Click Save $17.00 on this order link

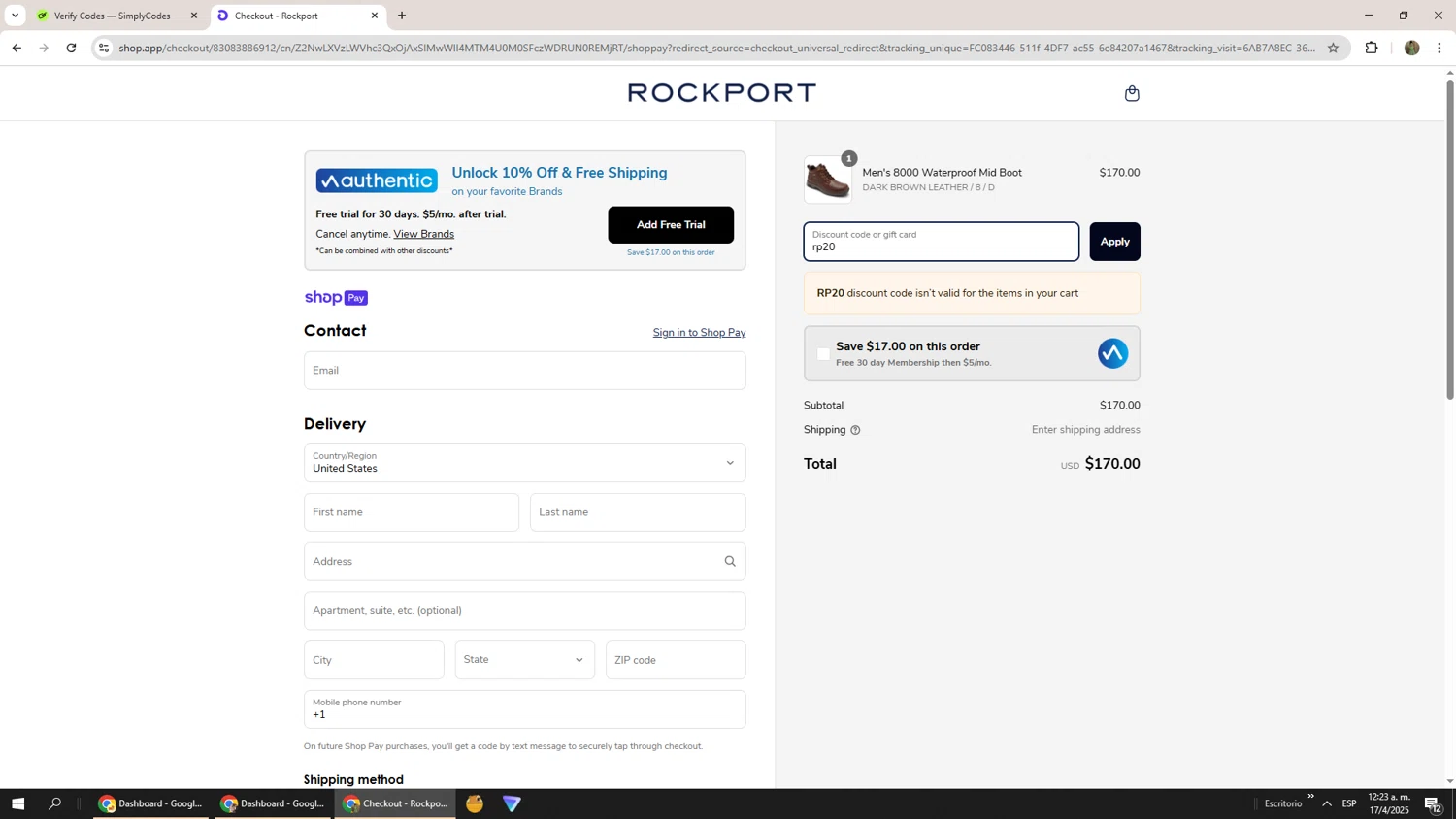671,252
